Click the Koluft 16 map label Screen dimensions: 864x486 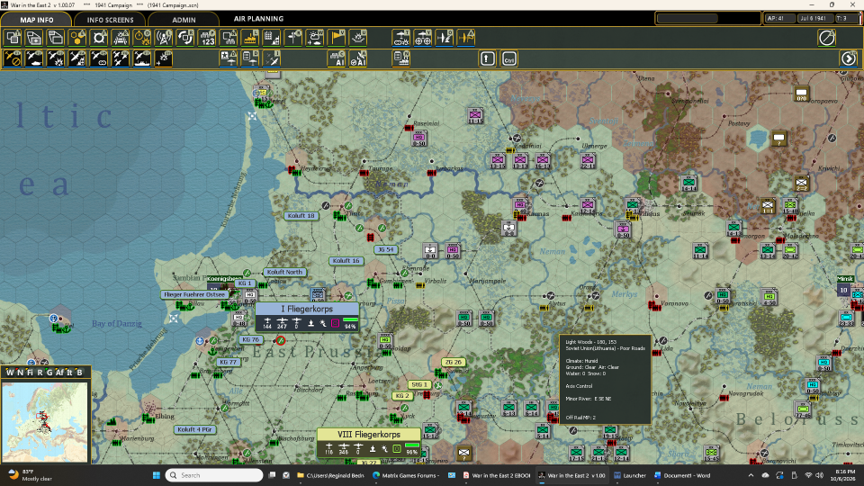point(346,261)
